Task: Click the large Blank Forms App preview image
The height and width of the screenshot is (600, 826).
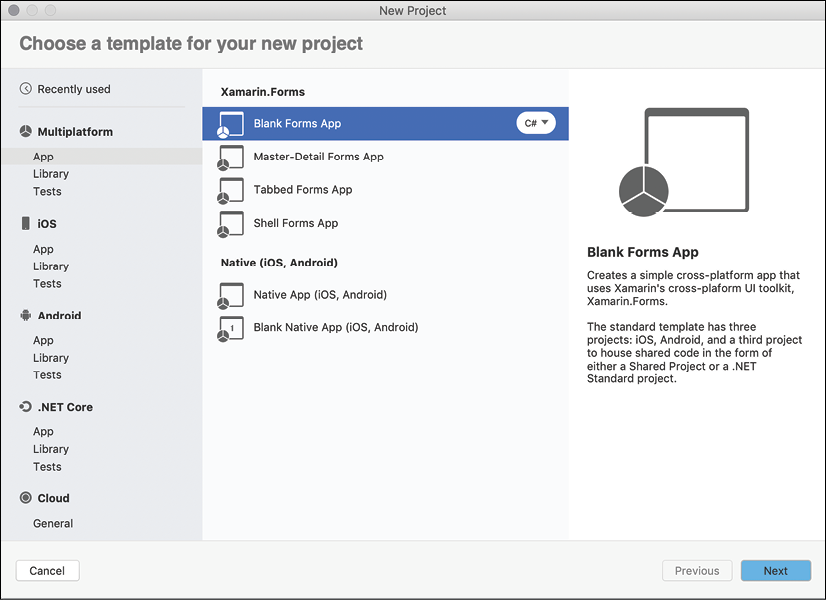Action: 682,162
